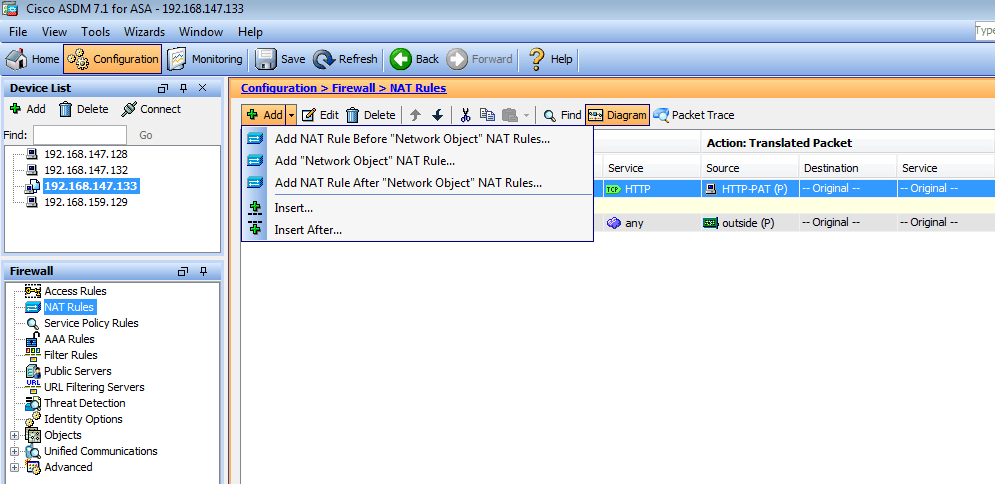
Task: Click the Configuration > Firewall > NAT Rules link
Action: (x=343, y=88)
